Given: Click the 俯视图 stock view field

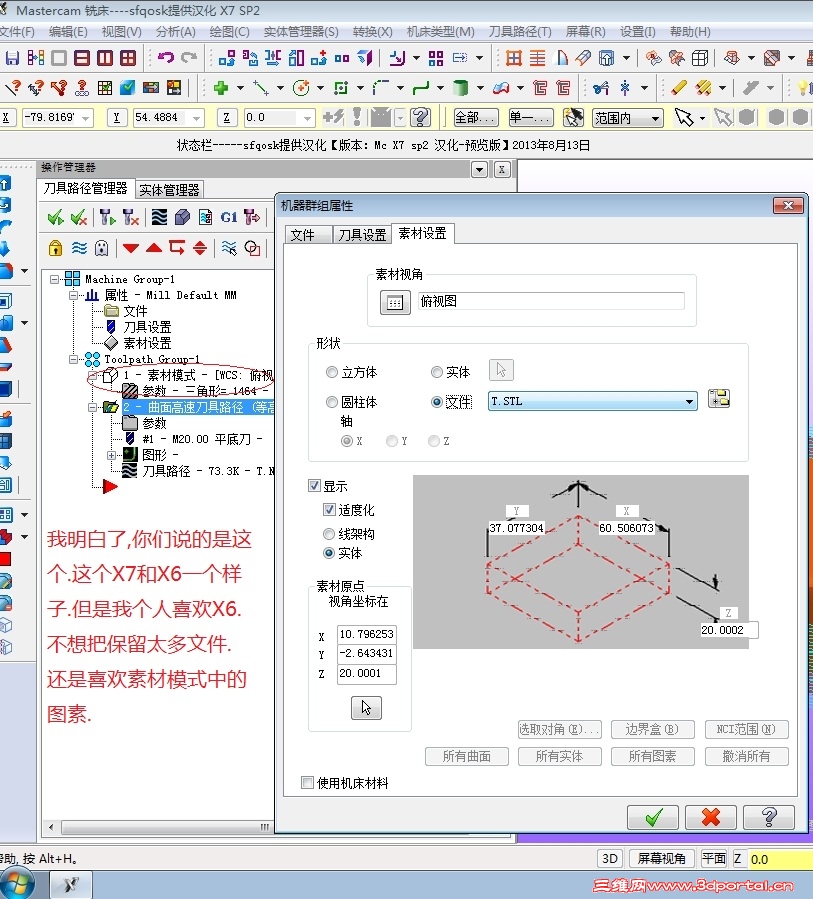Looking at the screenshot, I should 551,301.
